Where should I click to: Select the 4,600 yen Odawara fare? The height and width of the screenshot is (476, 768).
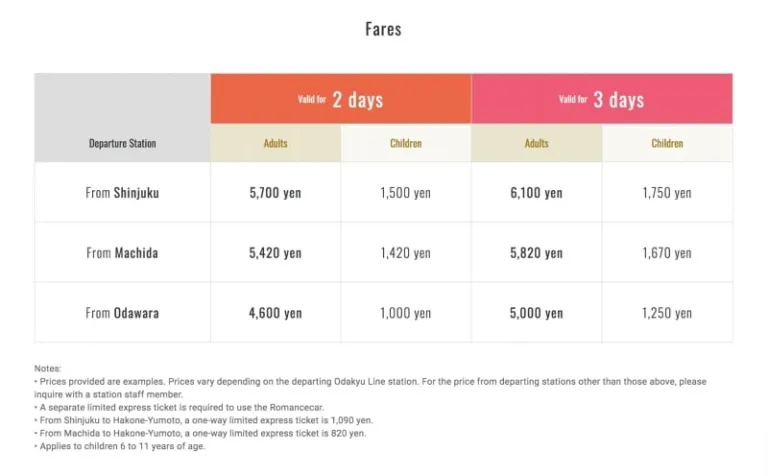click(275, 313)
